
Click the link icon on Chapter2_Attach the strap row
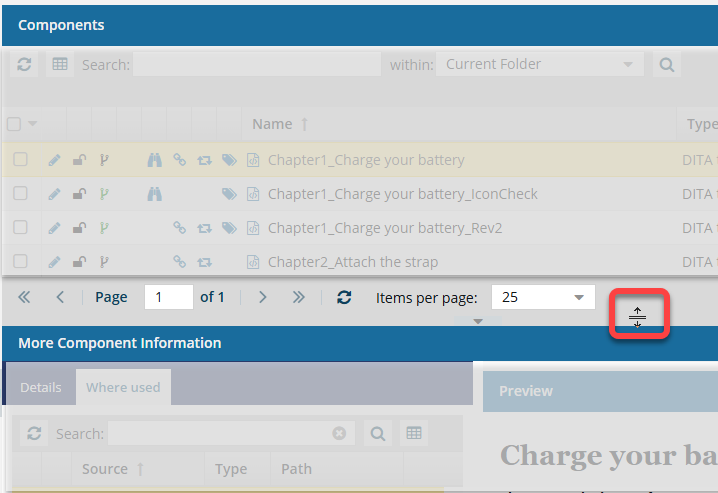[179, 262]
